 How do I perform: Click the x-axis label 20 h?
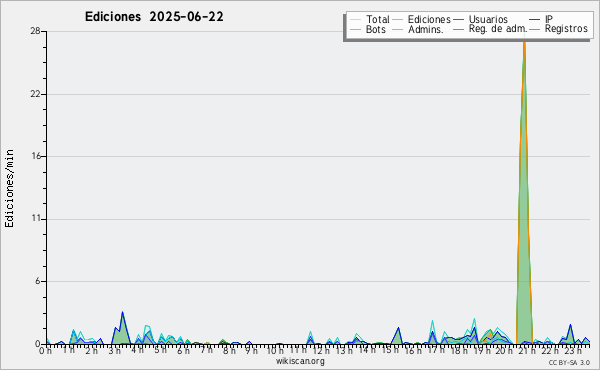[x=504, y=351]
